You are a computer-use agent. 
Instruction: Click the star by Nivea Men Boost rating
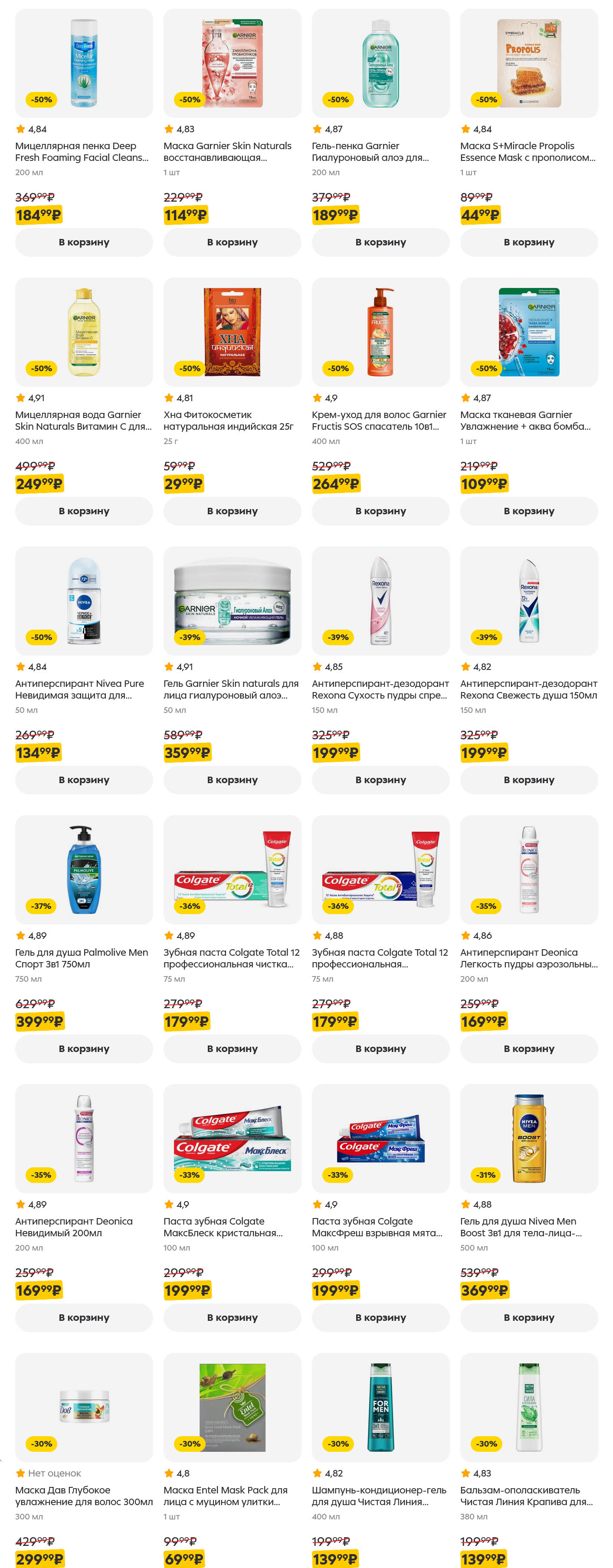(x=465, y=1204)
